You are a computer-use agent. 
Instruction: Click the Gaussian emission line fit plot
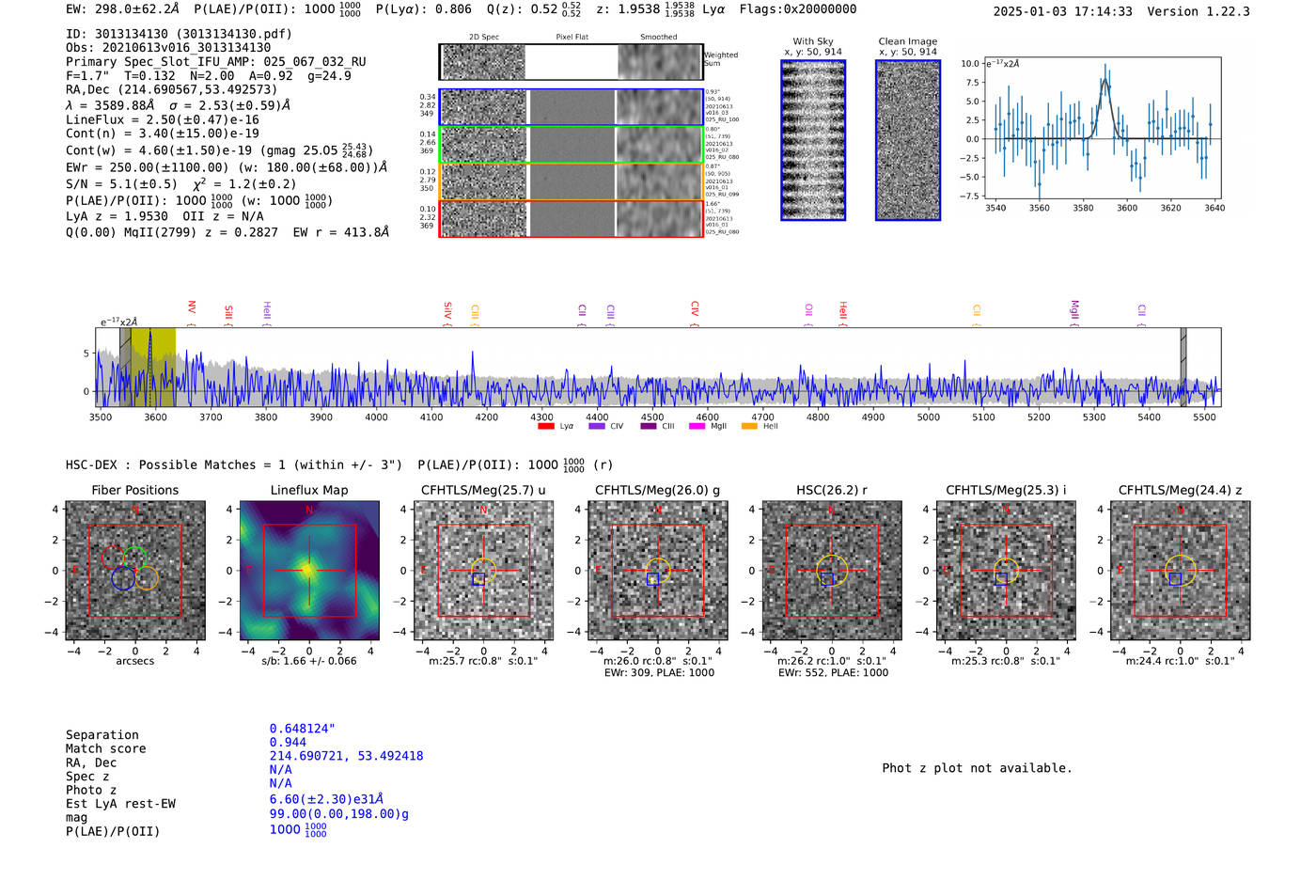[x=1102, y=129]
